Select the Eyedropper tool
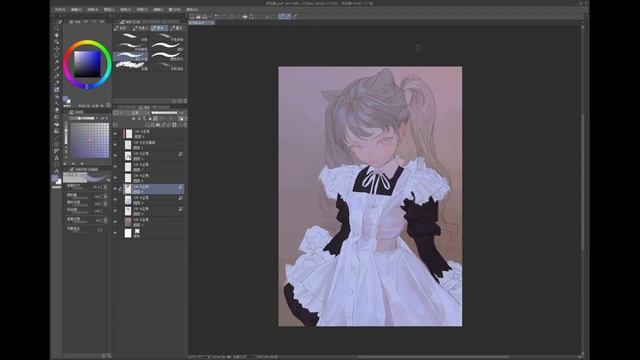Viewport: 640px width, 360px height. (57, 69)
